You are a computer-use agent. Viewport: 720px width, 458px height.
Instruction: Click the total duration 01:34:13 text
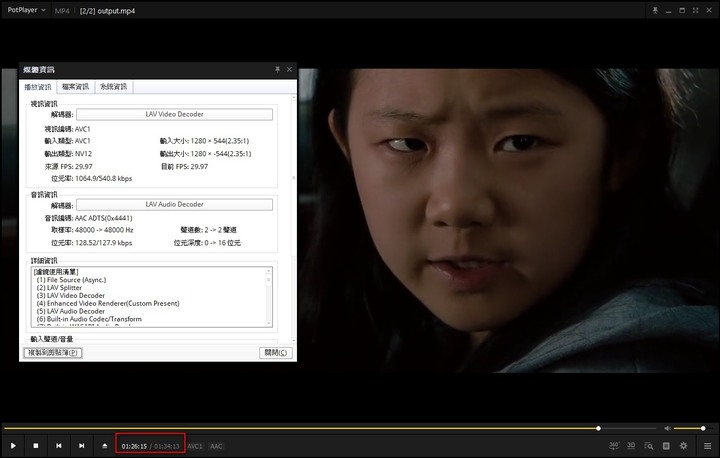(167, 446)
